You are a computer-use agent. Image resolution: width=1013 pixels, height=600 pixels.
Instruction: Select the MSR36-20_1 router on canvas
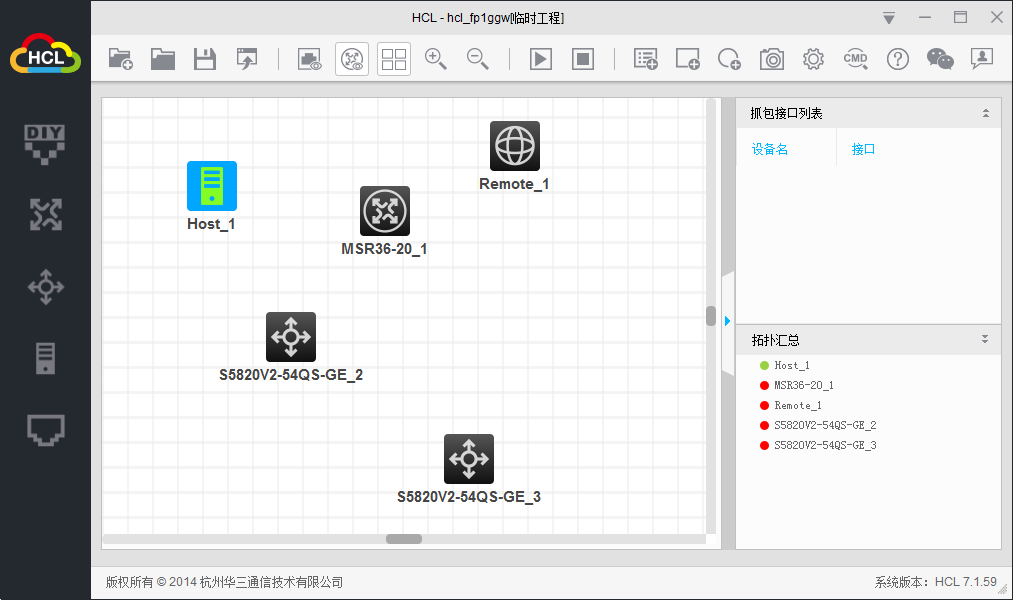[x=385, y=211]
